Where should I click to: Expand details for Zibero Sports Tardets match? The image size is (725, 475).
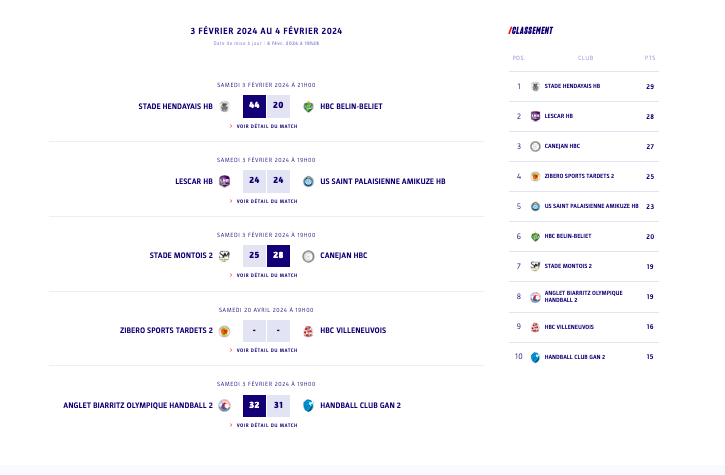pos(266,350)
